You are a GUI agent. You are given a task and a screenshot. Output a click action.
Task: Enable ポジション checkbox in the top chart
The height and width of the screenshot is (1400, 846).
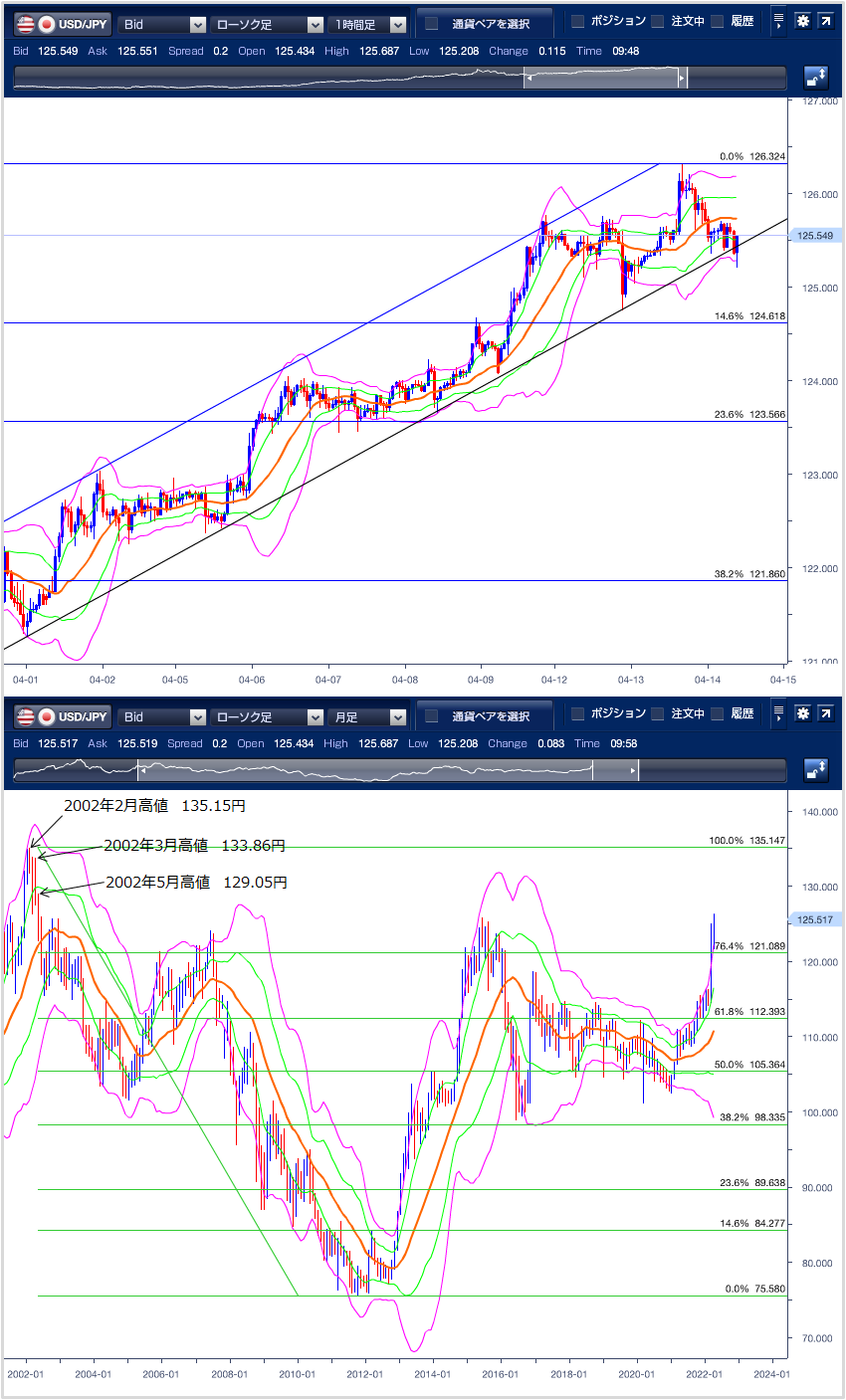[x=578, y=21]
